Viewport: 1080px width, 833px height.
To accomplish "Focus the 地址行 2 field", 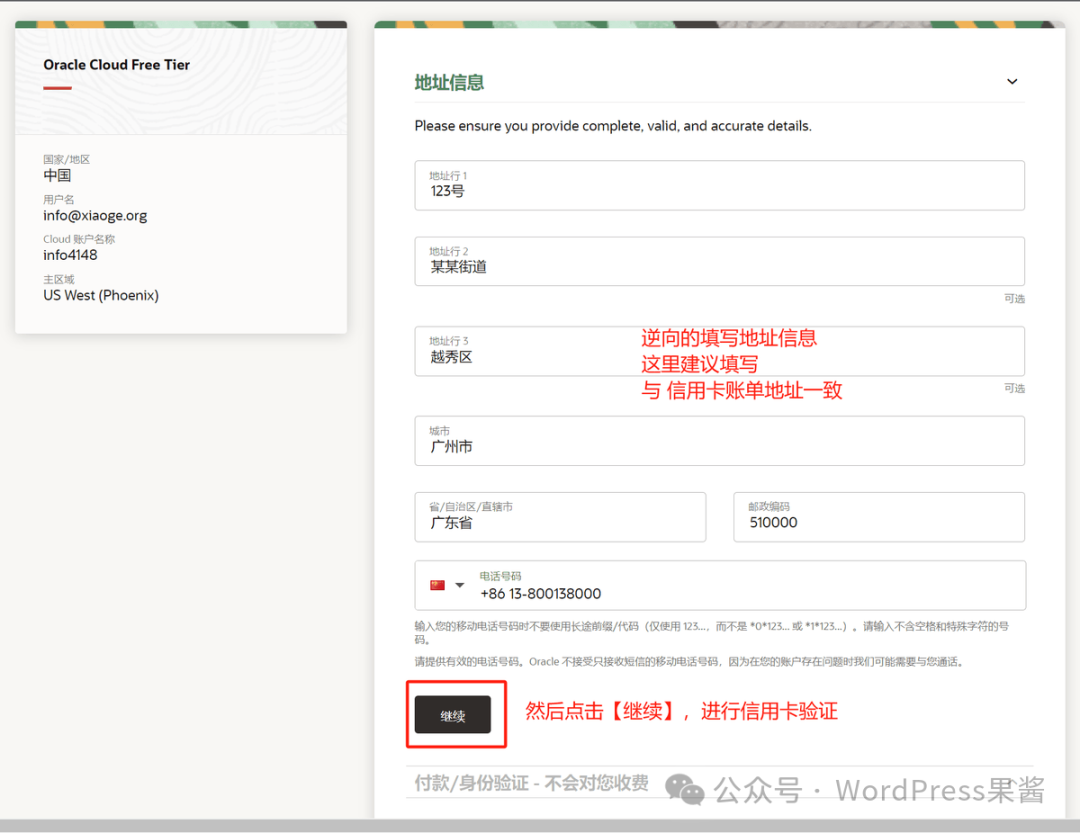I will point(719,261).
